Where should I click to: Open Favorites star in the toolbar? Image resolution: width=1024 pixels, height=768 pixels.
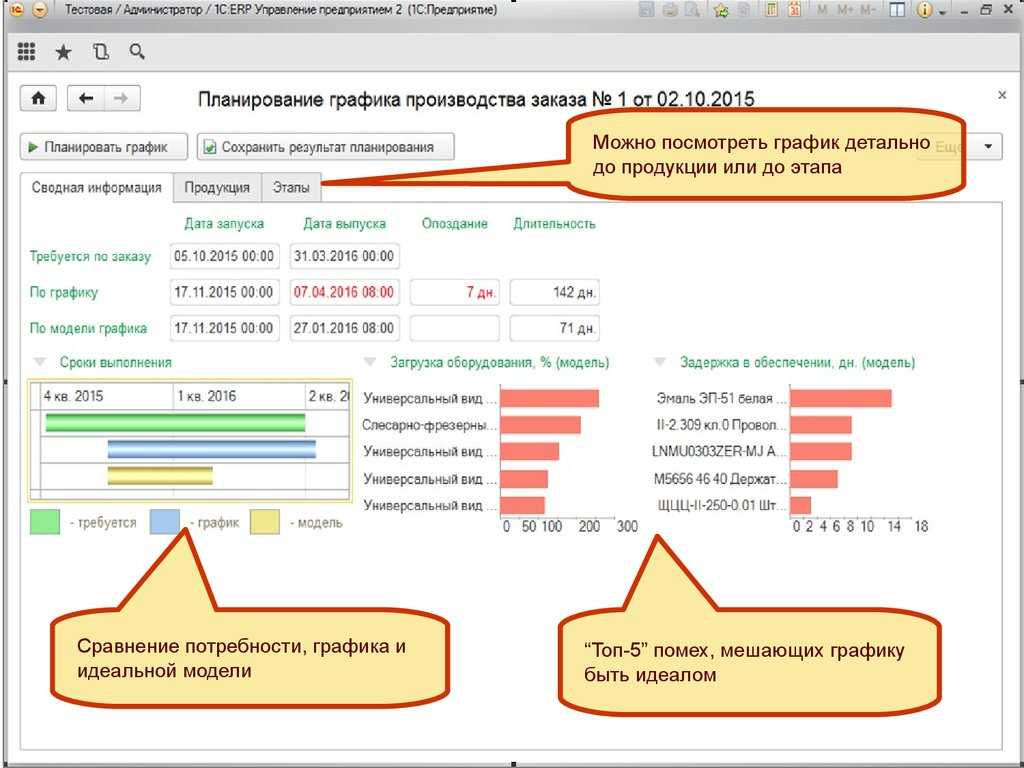[x=63, y=52]
